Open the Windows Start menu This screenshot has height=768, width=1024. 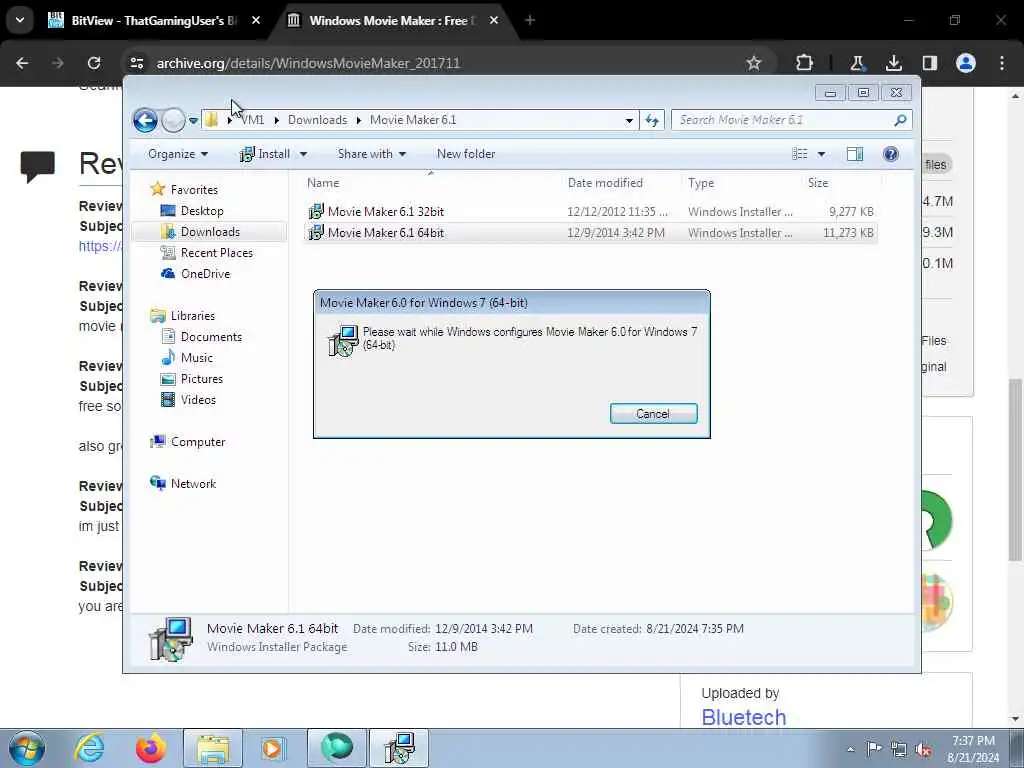(27, 748)
